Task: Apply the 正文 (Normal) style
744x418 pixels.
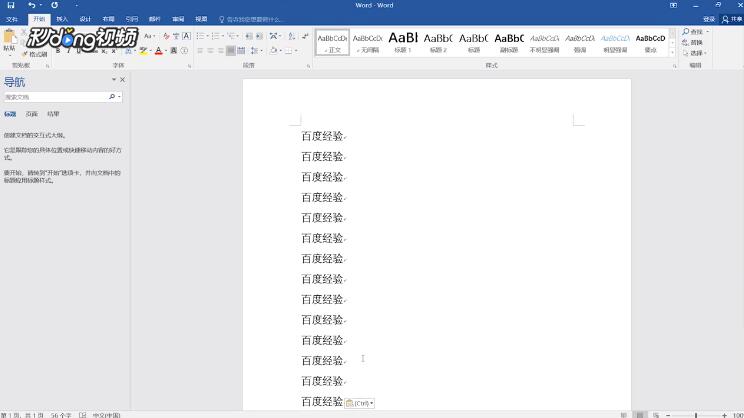Action: coord(332,42)
